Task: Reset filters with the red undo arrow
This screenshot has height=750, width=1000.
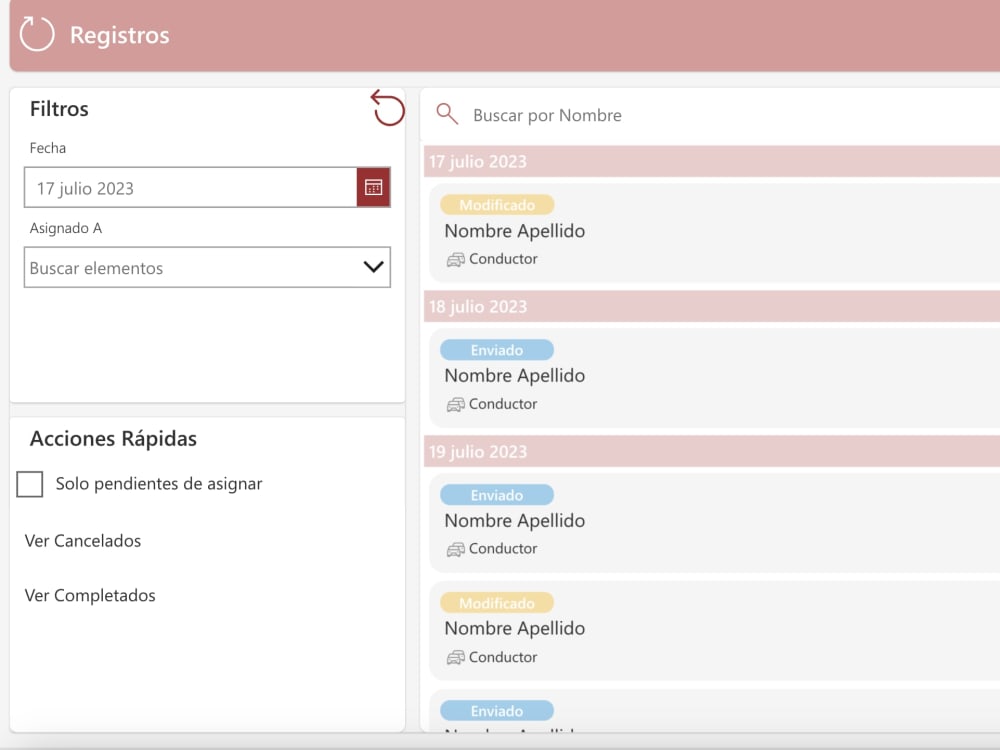Action: (x=387, y=108)
